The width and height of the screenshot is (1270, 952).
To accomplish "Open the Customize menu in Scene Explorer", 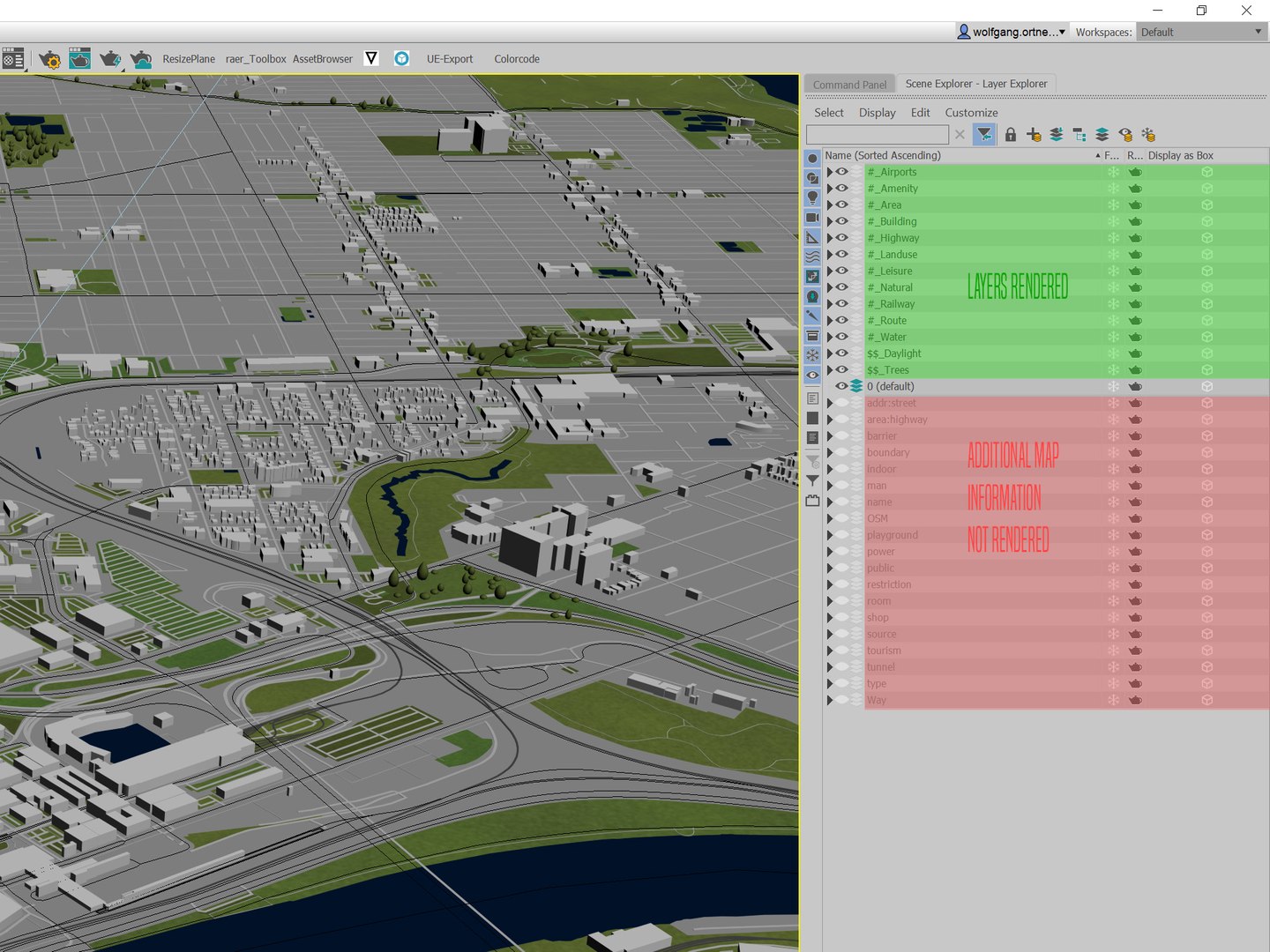I will pyautogui.click(x=972, y=113).
